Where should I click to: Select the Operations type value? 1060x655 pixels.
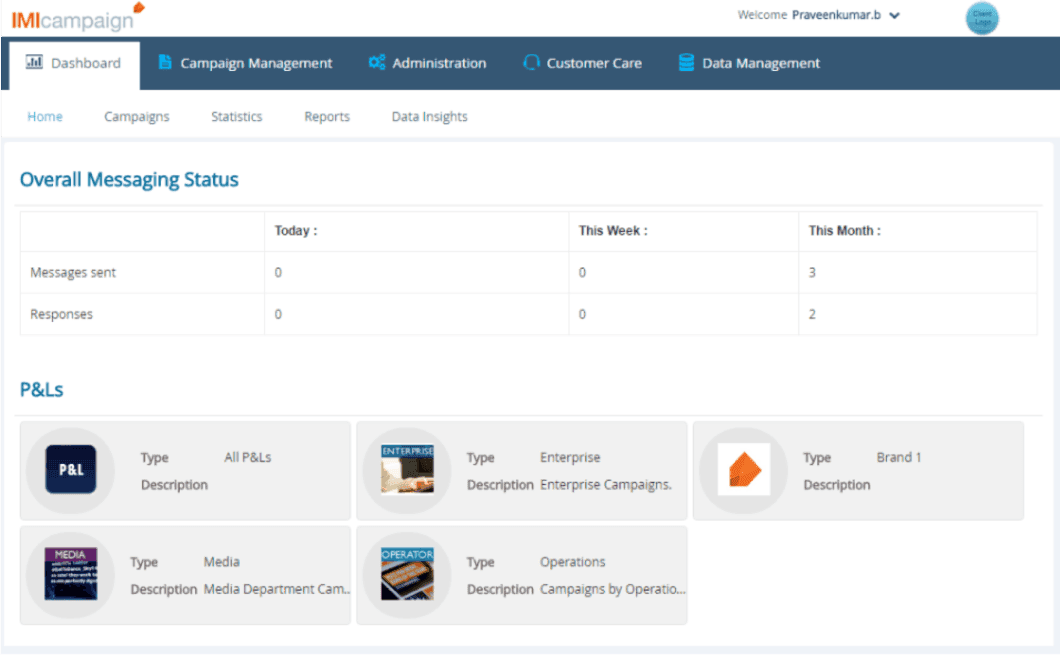tap(573, 562)
